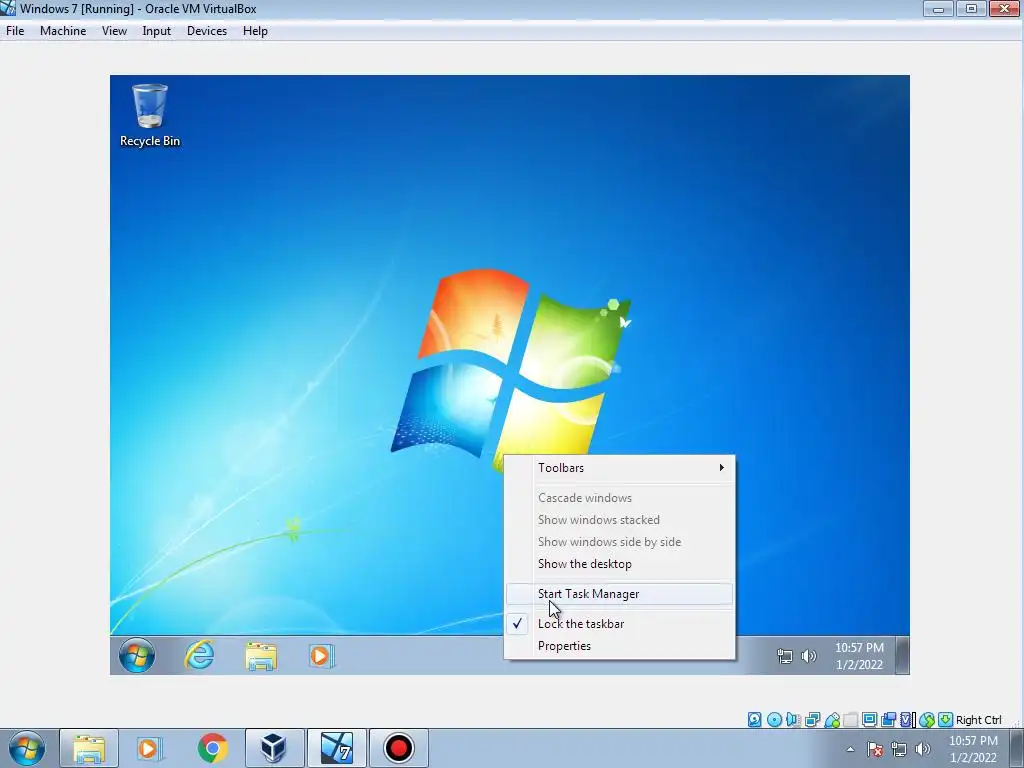This screenshot has width=1024, height=768.
Task: Click VirtualBox hard disk activity indicator
Action: click(754, 720)
